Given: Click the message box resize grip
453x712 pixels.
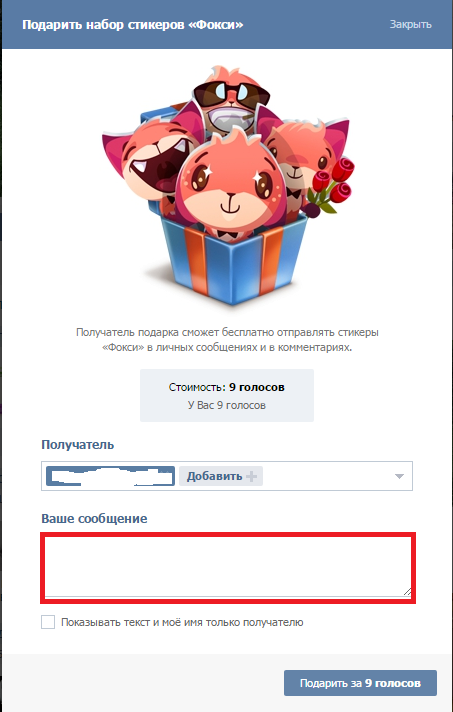Looking at the screenshot, I should click(x=407, y=591).
